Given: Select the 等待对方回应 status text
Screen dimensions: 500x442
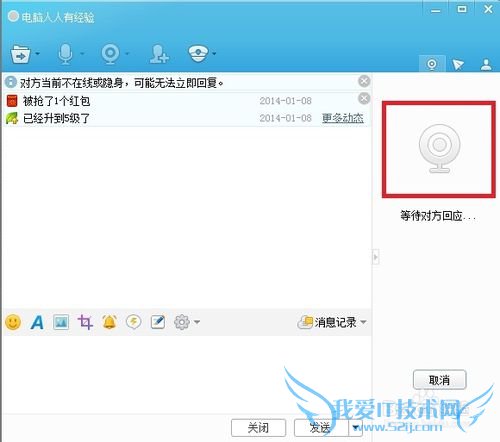Looking at the screenshot, I should pos(438,216).
